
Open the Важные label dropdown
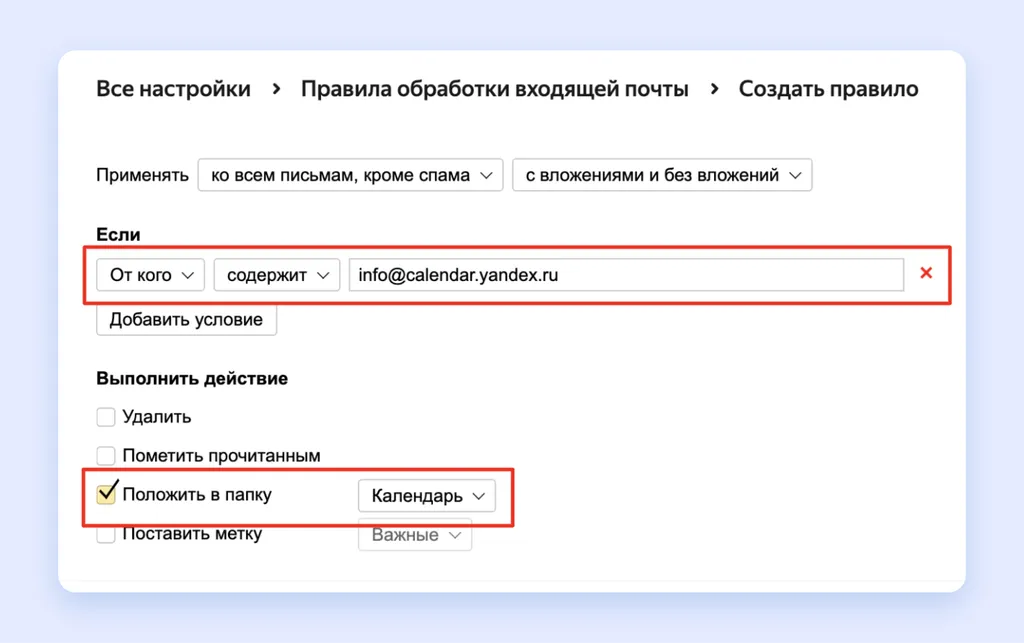pos(415,535)
